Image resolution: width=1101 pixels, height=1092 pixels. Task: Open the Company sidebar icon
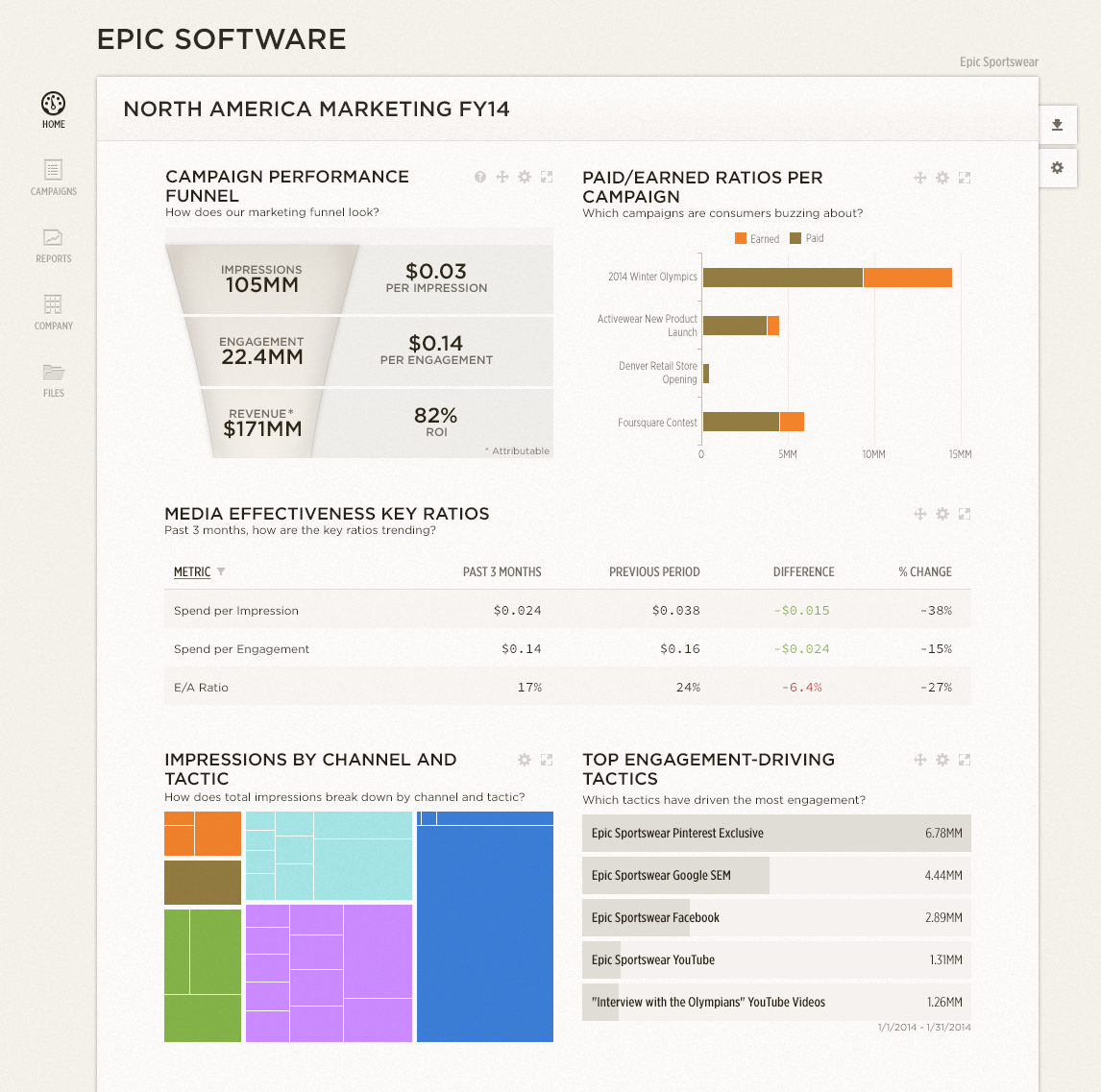click(54, 303)
